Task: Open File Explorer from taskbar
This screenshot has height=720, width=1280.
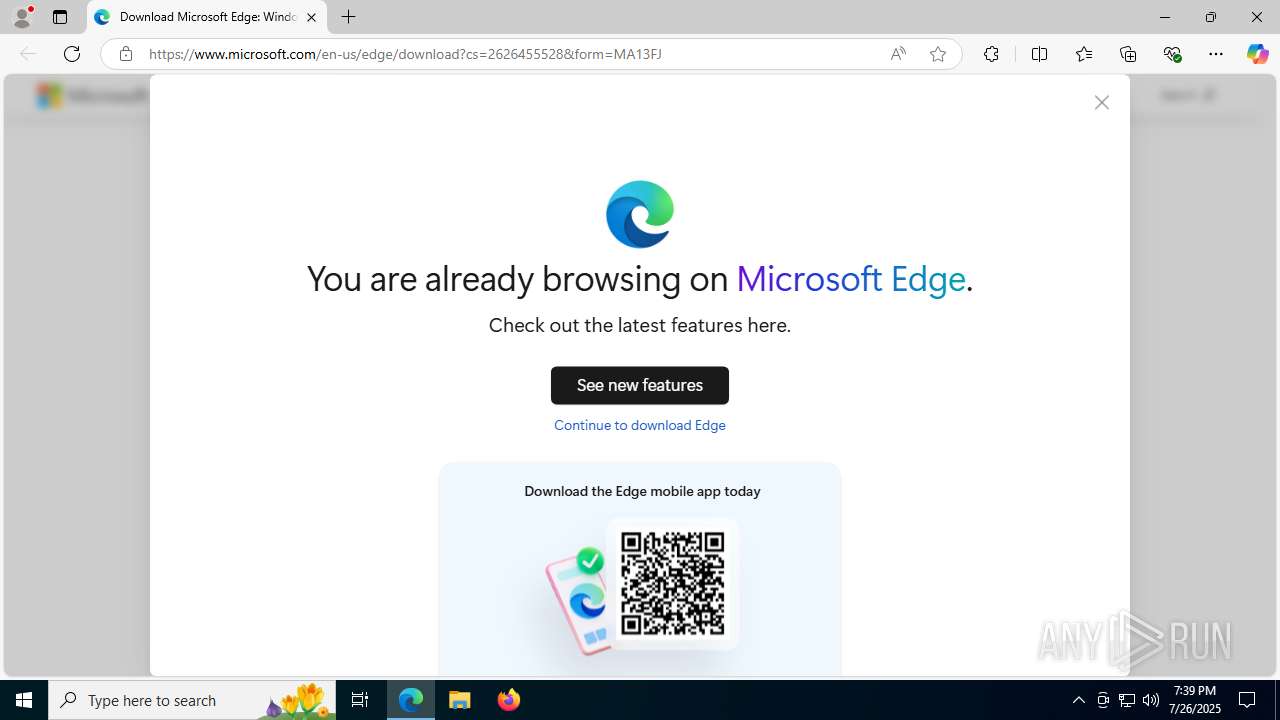Action: (460, 700)
